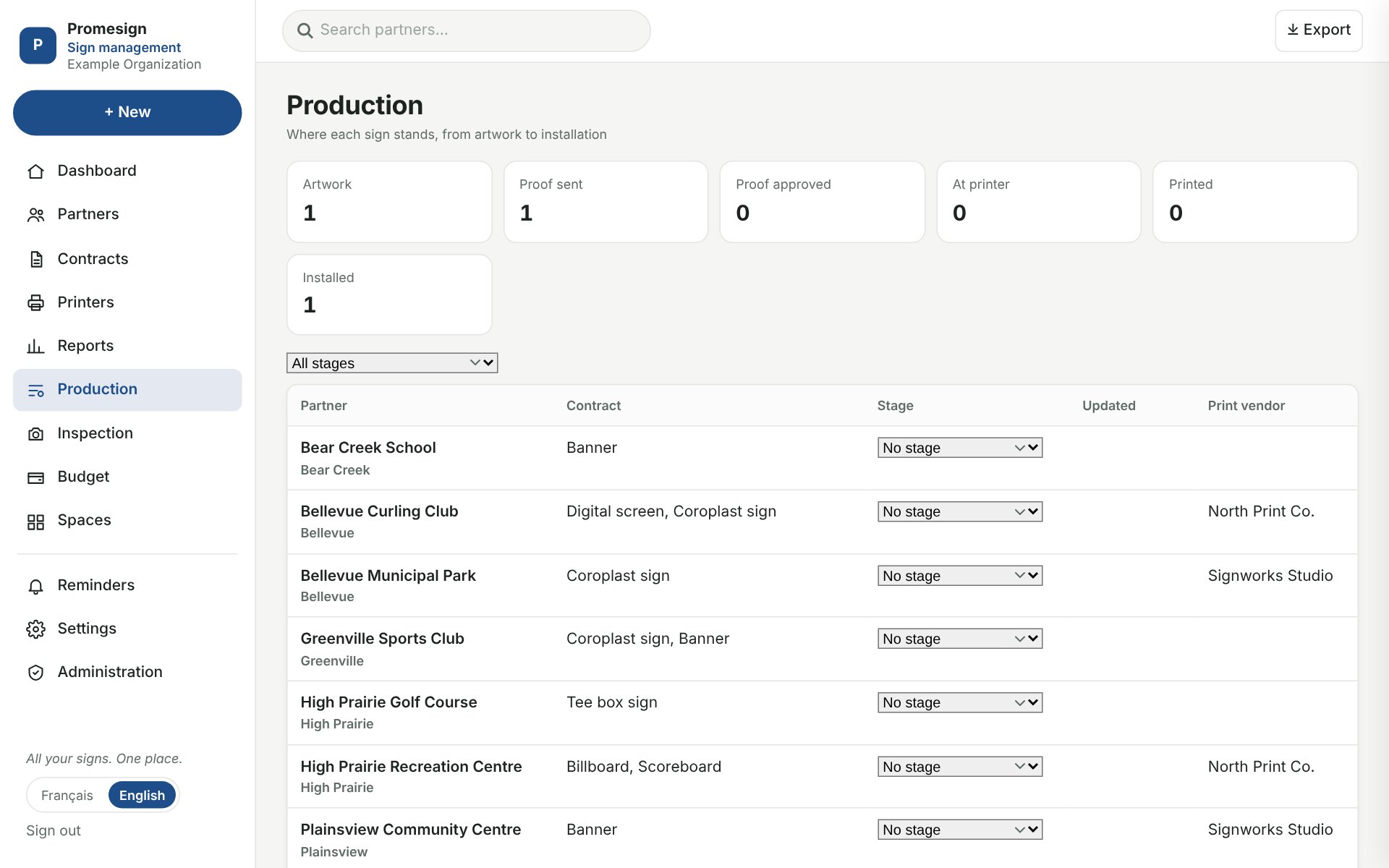Click the Administration shield icon

coord(35,673)
